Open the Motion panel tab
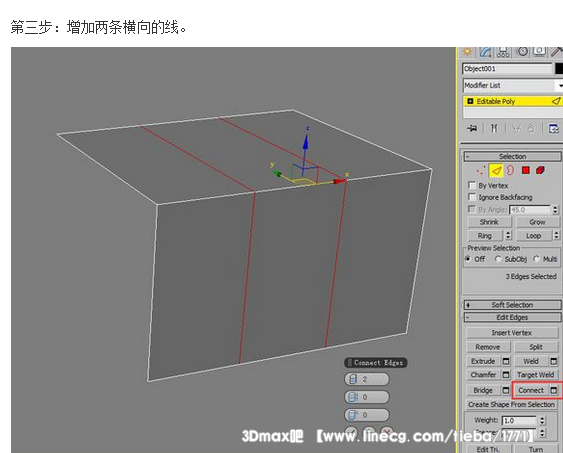This screenshot has width=563, height=453. pyautogui.click(x=522, y=52)
